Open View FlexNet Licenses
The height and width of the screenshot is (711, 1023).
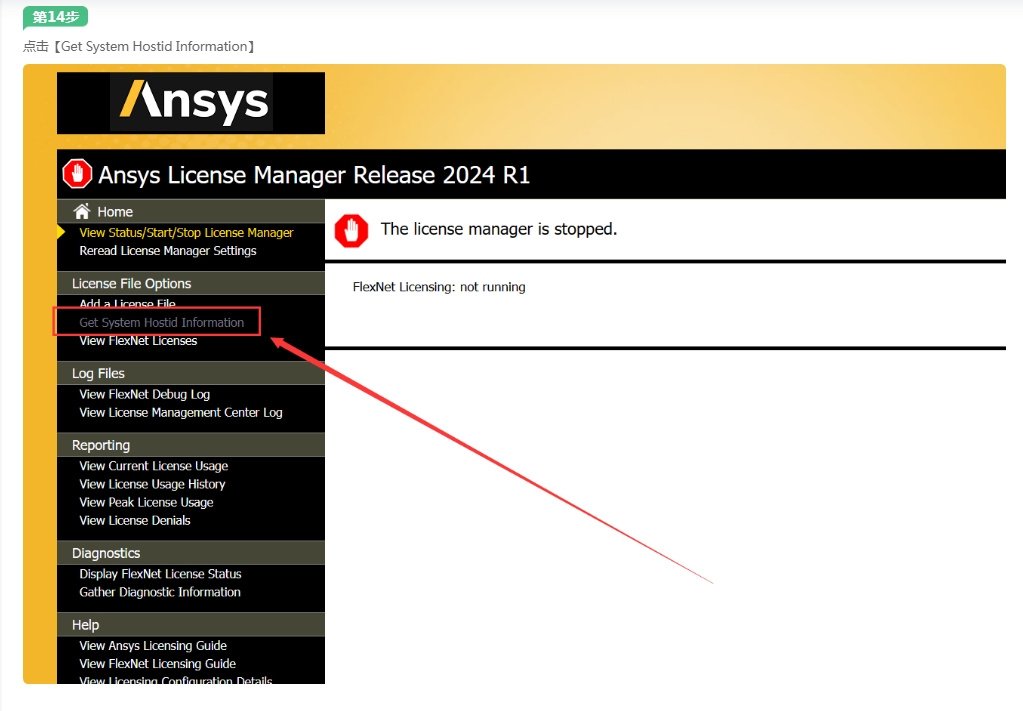(x=138, y=340)
